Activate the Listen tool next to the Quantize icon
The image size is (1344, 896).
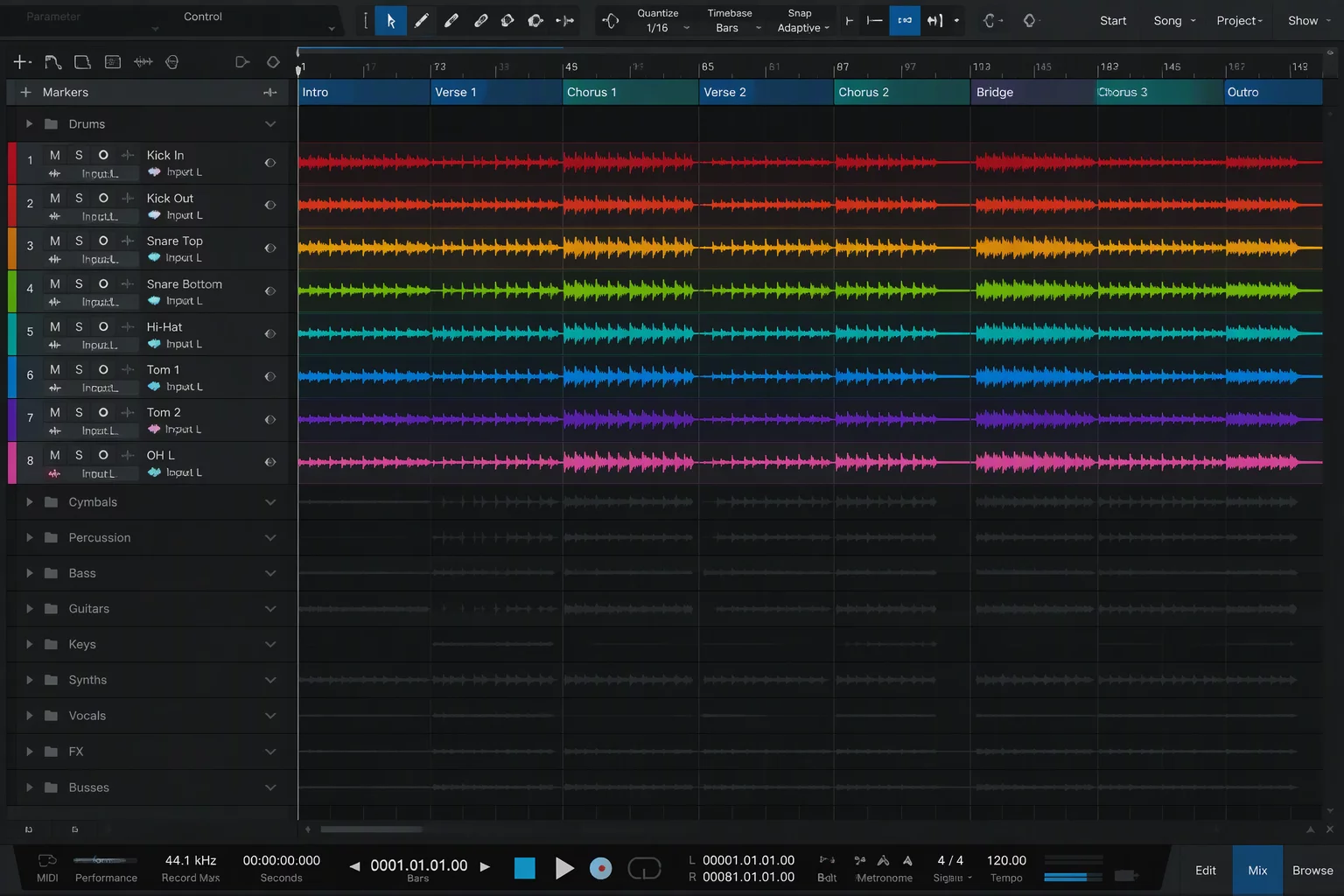tap(565, 20)
